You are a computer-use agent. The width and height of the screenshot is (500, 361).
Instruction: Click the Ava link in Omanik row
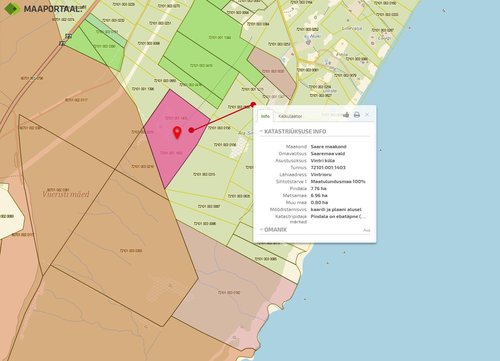366,230
